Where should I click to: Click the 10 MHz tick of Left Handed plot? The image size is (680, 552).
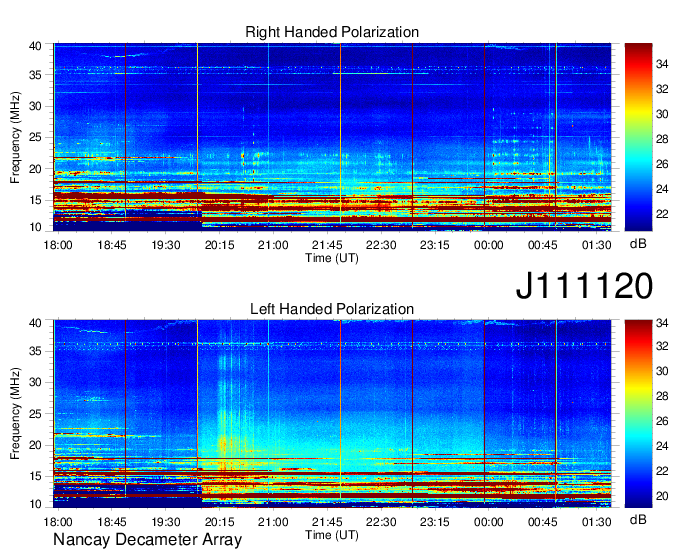click(35, 504)
